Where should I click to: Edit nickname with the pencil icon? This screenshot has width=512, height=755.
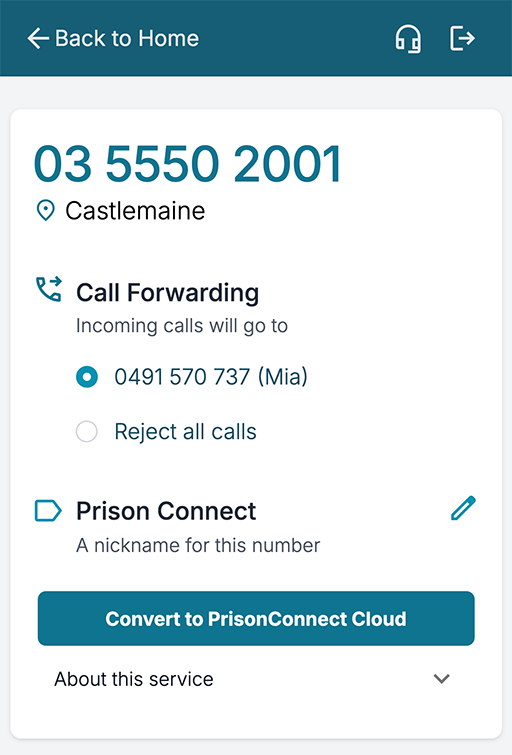(x=463, y=508)
